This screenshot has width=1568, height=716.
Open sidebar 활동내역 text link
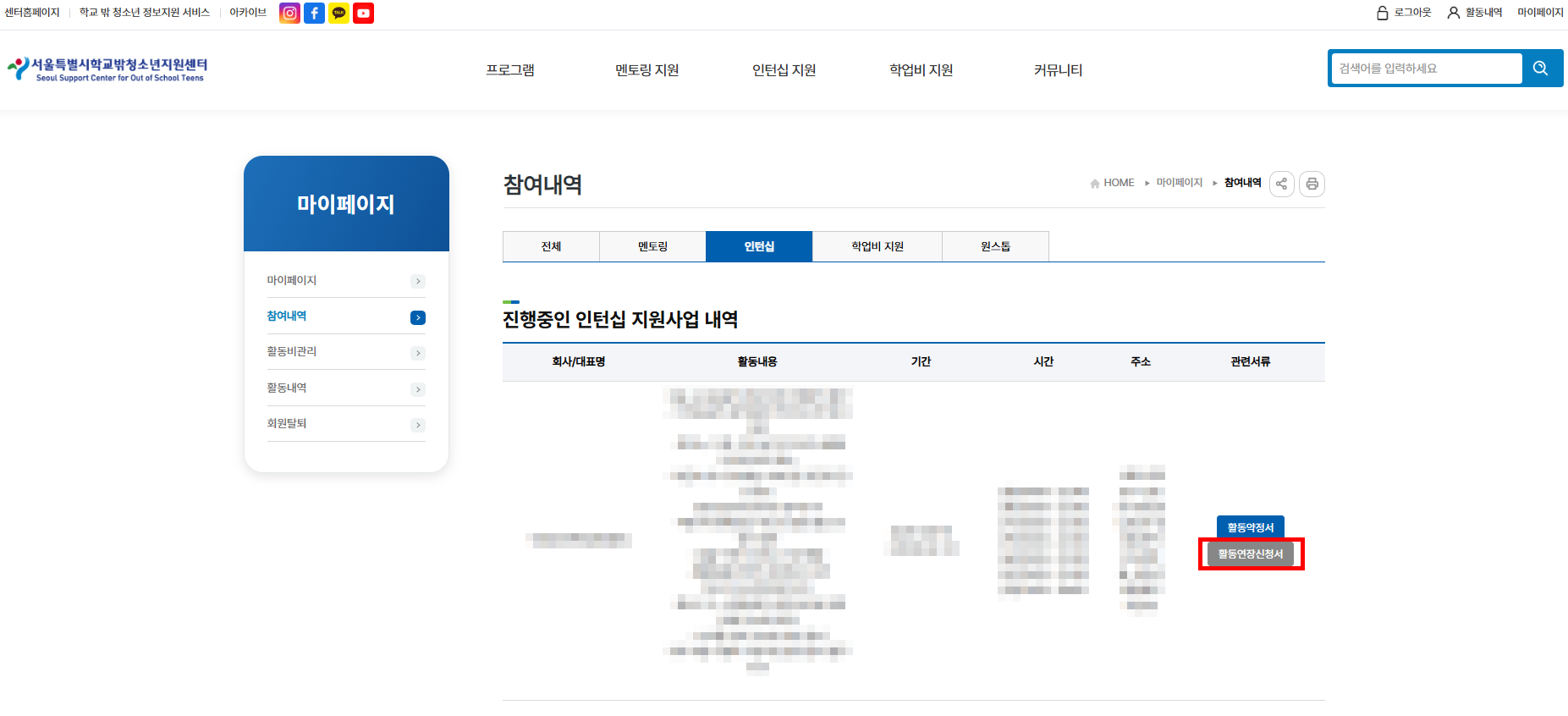click(x=287, y=388)
